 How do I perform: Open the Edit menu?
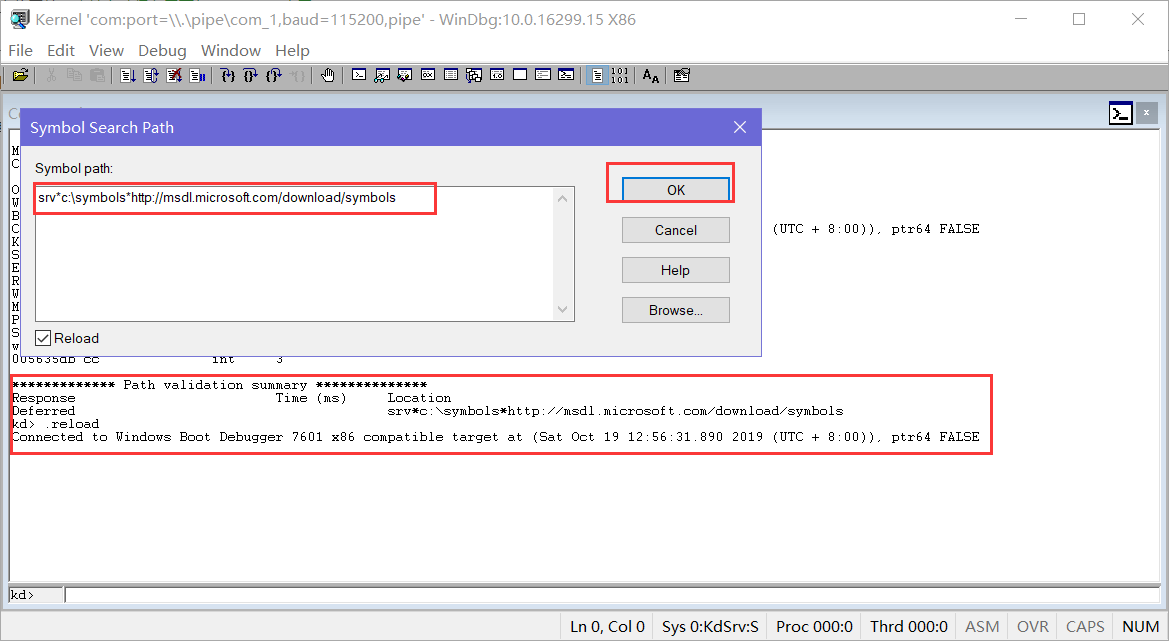[x=60, y=51]
